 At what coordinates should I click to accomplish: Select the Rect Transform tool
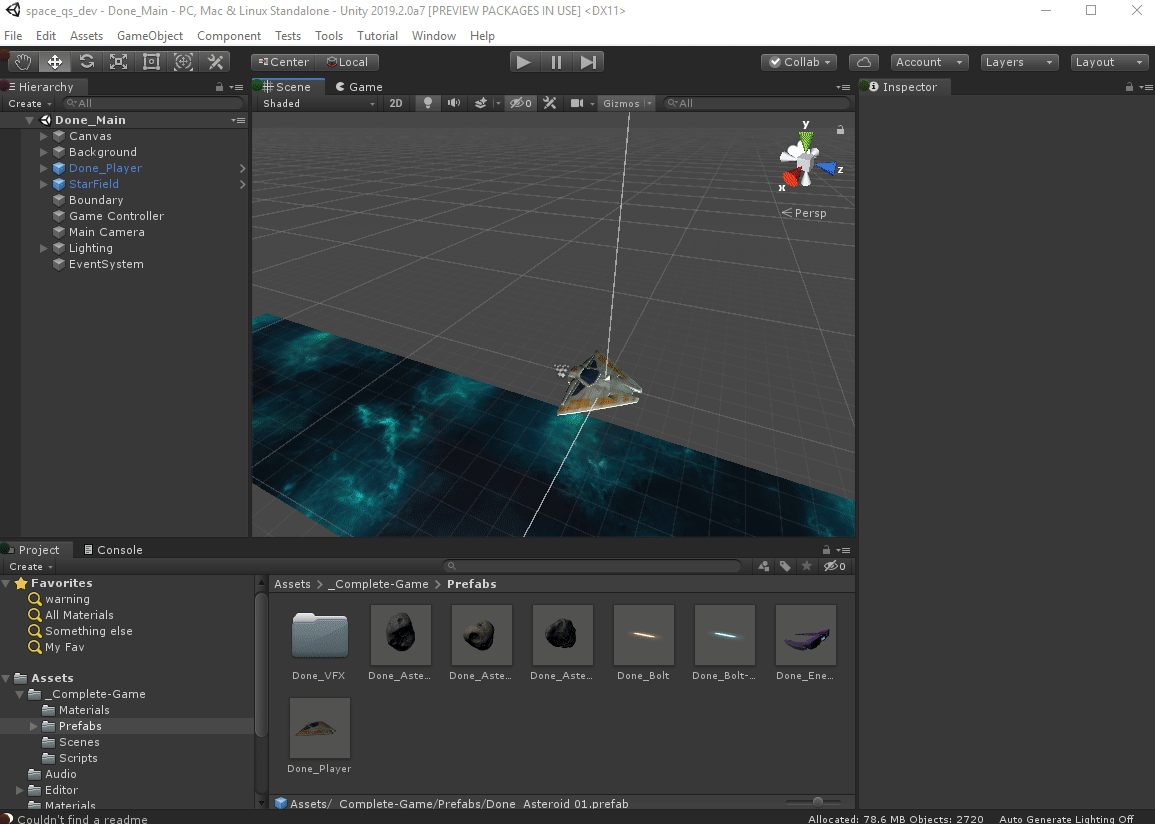[151, 62]
